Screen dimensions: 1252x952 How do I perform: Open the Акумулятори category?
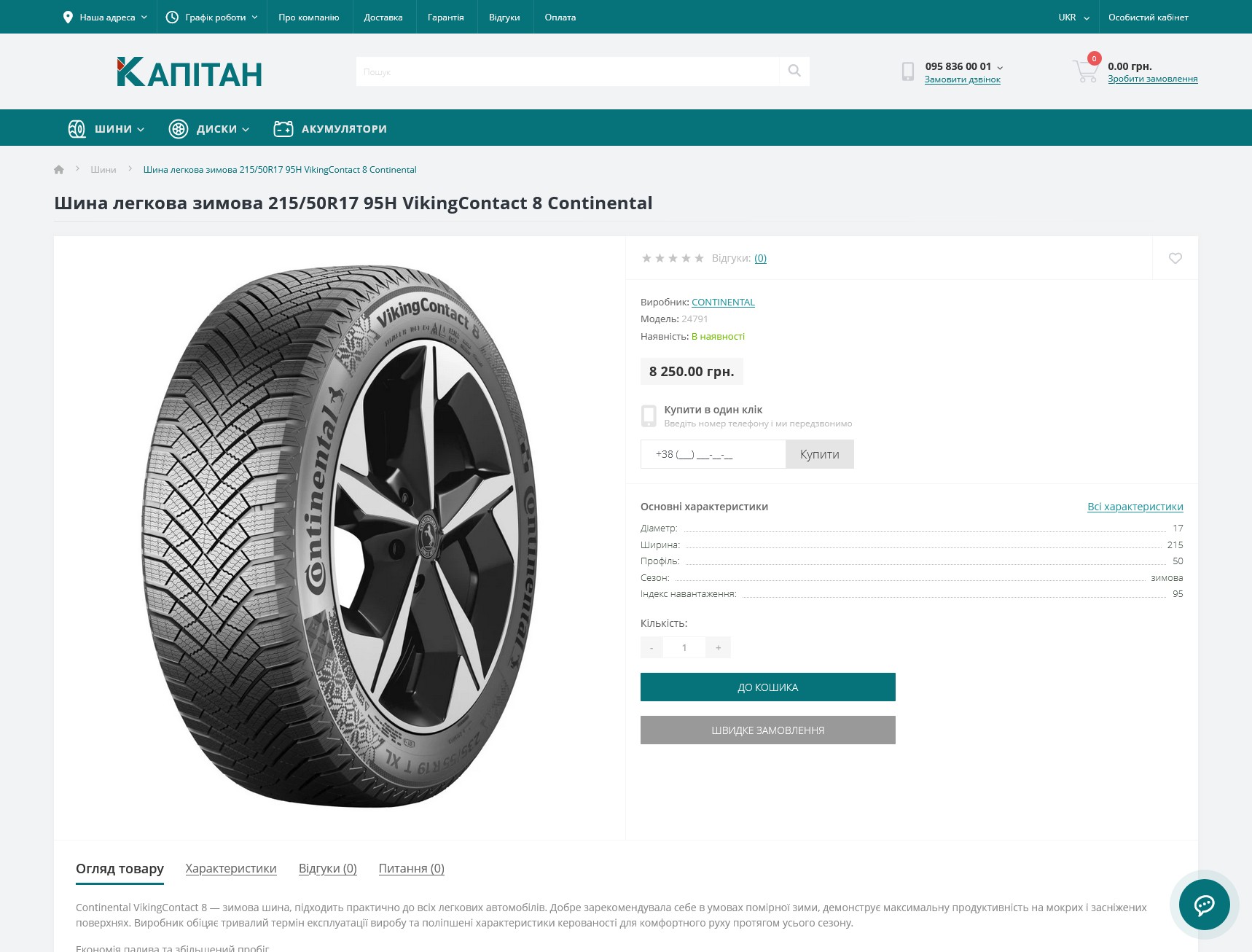pyautogui.click(x=330, y=129)
